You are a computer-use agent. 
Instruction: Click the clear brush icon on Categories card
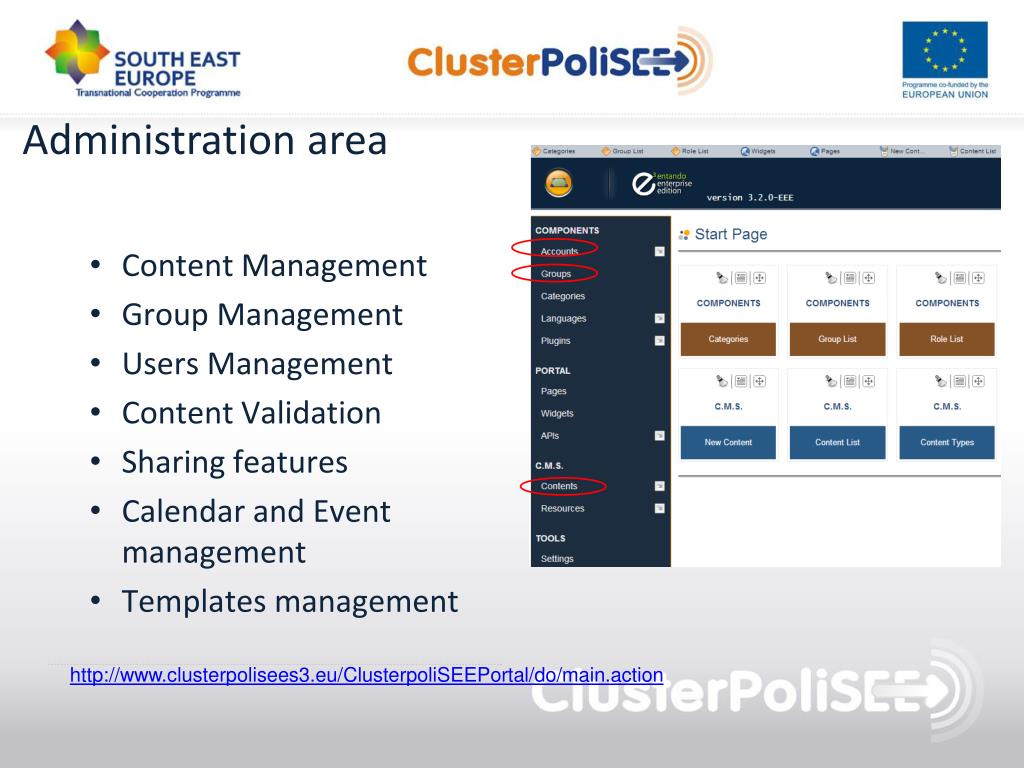click(x=722, y=278)
